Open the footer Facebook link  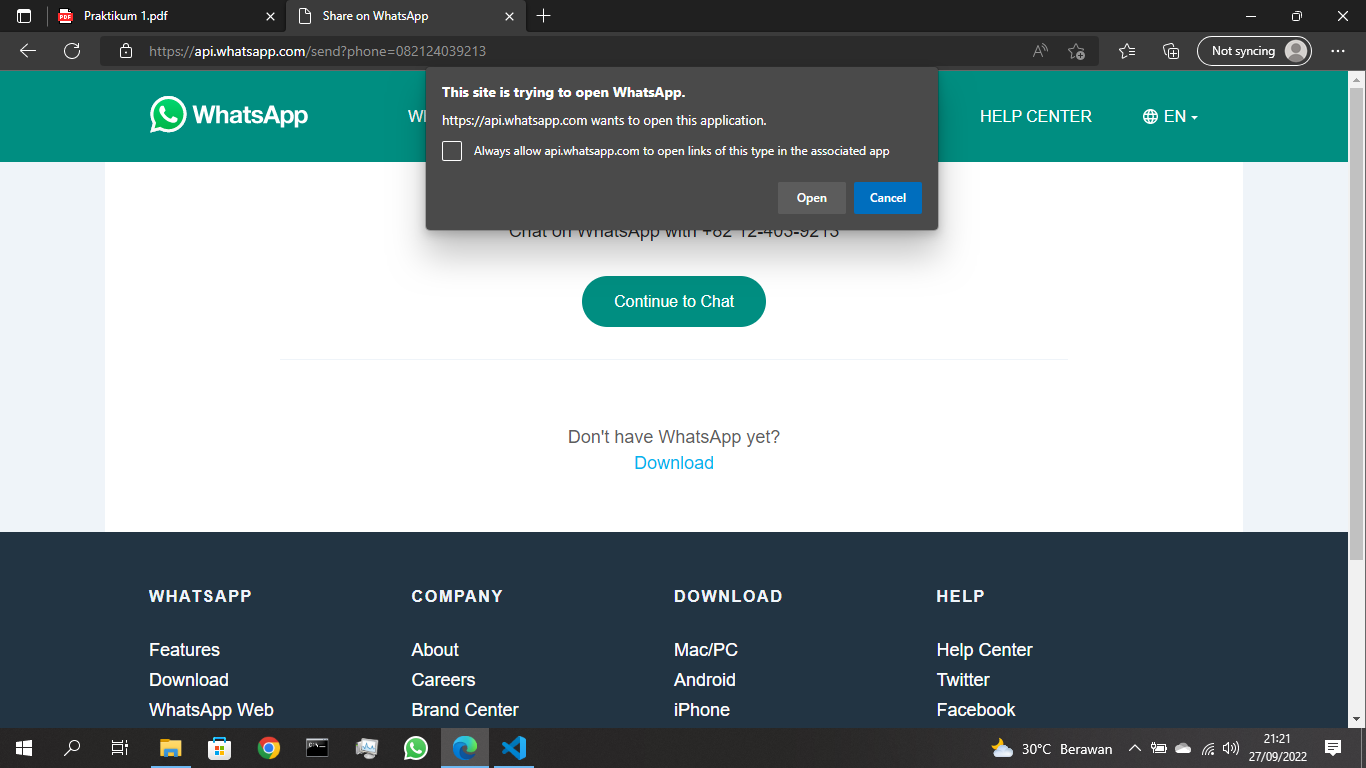click(976, 710)
